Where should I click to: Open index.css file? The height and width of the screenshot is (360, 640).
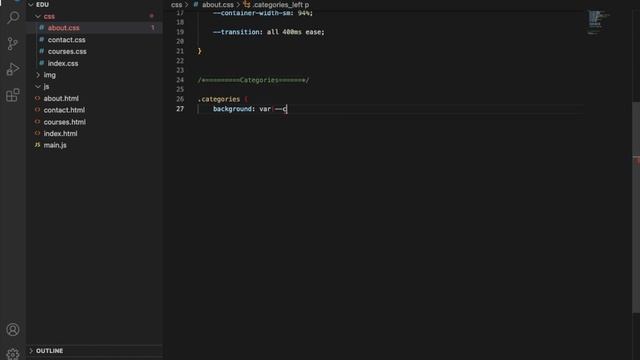63,63
